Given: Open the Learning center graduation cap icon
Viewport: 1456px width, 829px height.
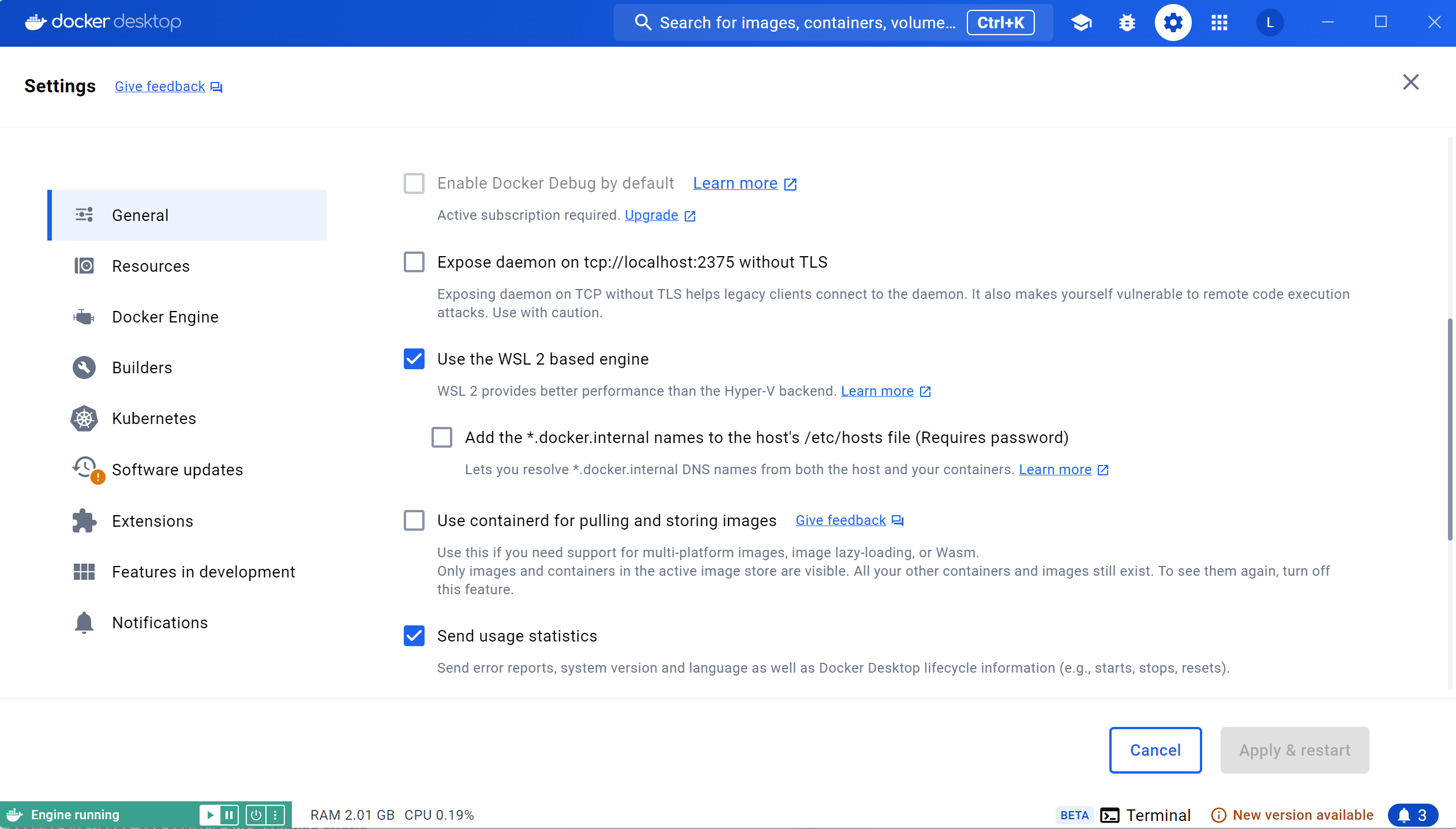Looking at the screenshot, I should pos(1081,22).
